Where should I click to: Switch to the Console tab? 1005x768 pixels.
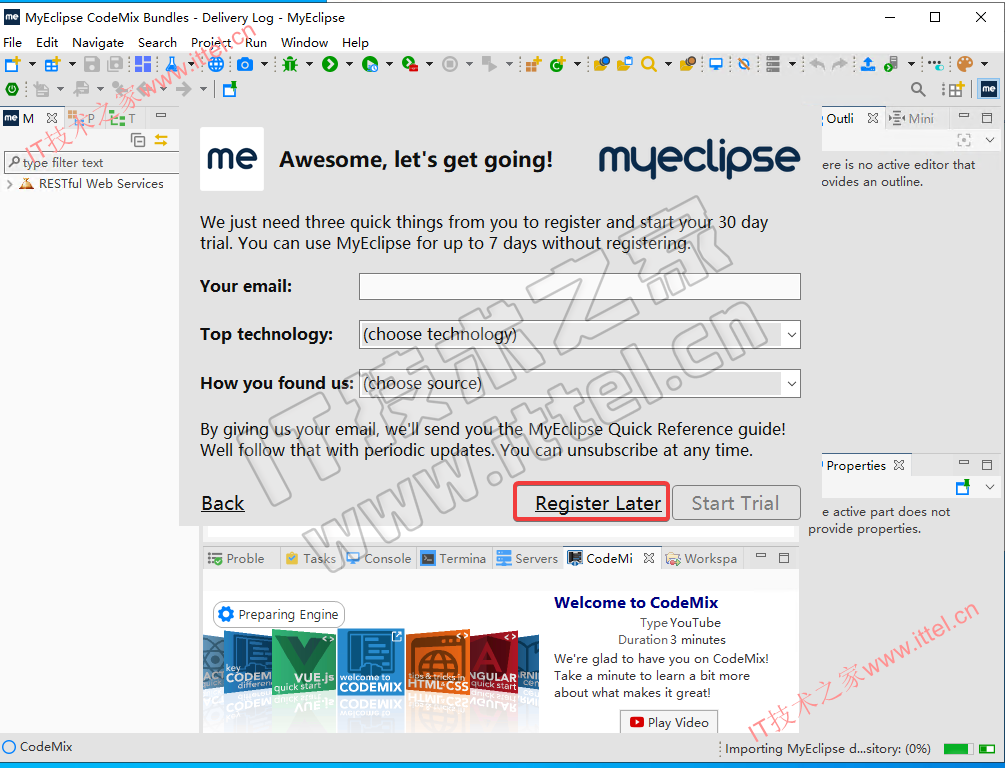click(379, 558)
